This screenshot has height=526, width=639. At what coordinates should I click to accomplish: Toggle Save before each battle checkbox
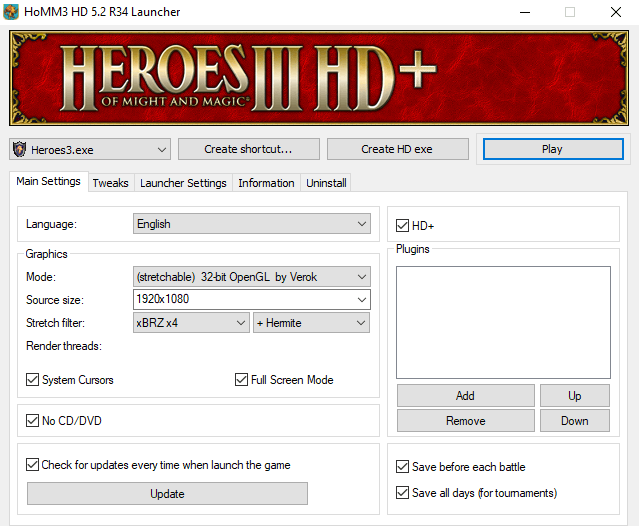click(402, 467)
